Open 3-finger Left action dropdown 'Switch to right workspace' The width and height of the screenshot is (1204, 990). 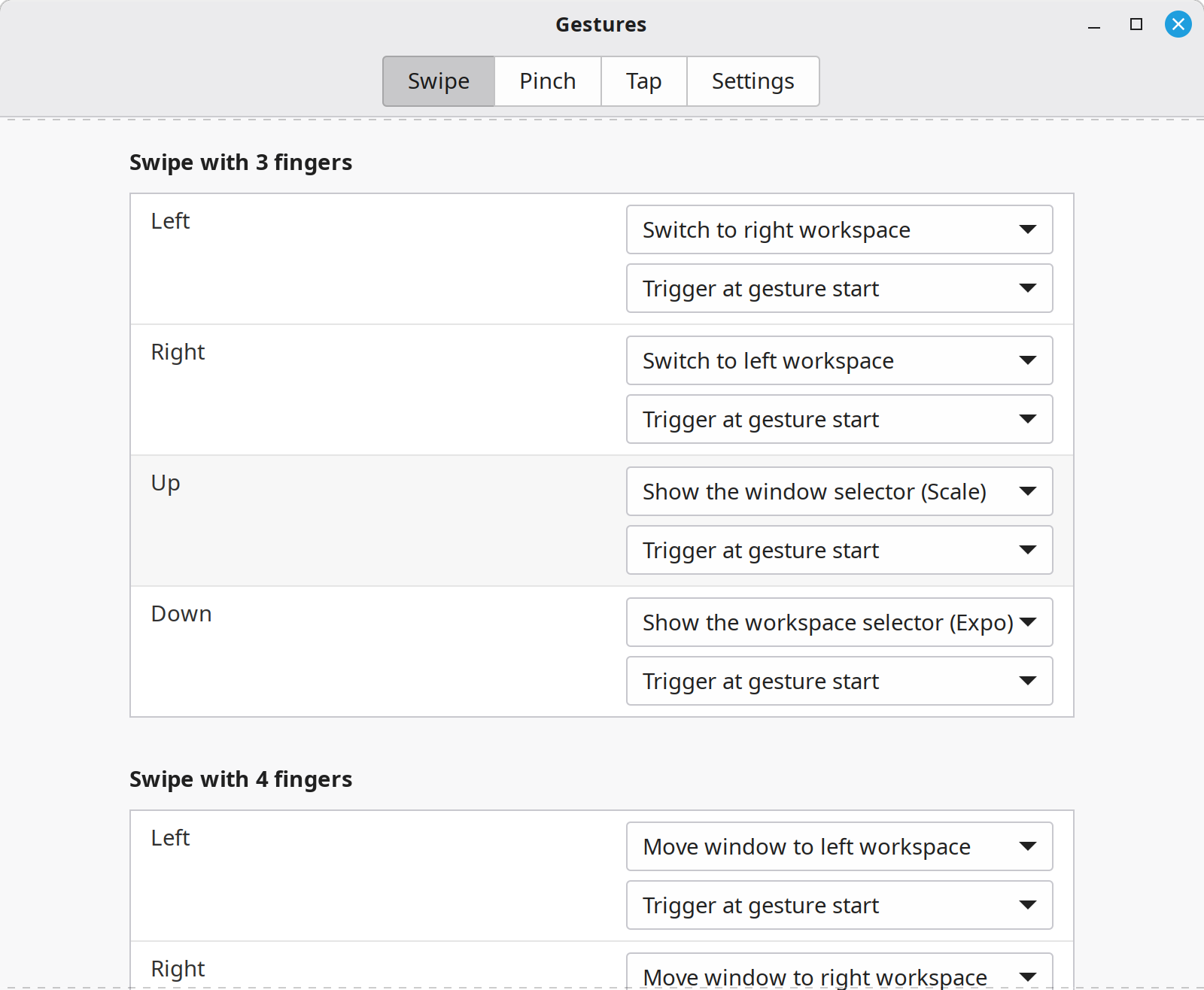840,229
